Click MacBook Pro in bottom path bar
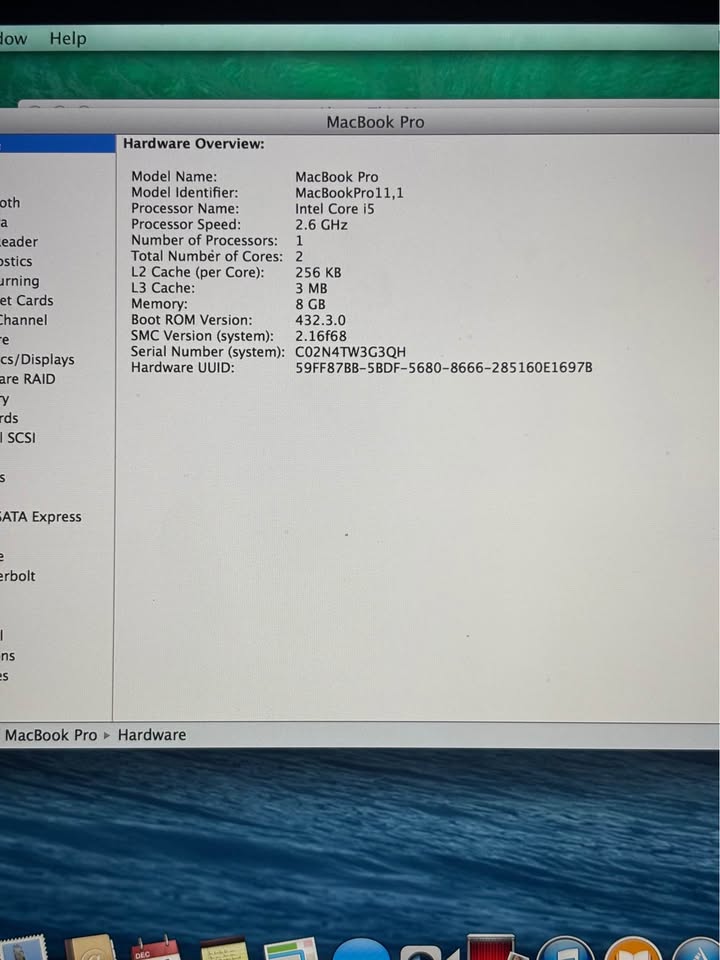Screen dimensions: 720x960 click(51, 735)
